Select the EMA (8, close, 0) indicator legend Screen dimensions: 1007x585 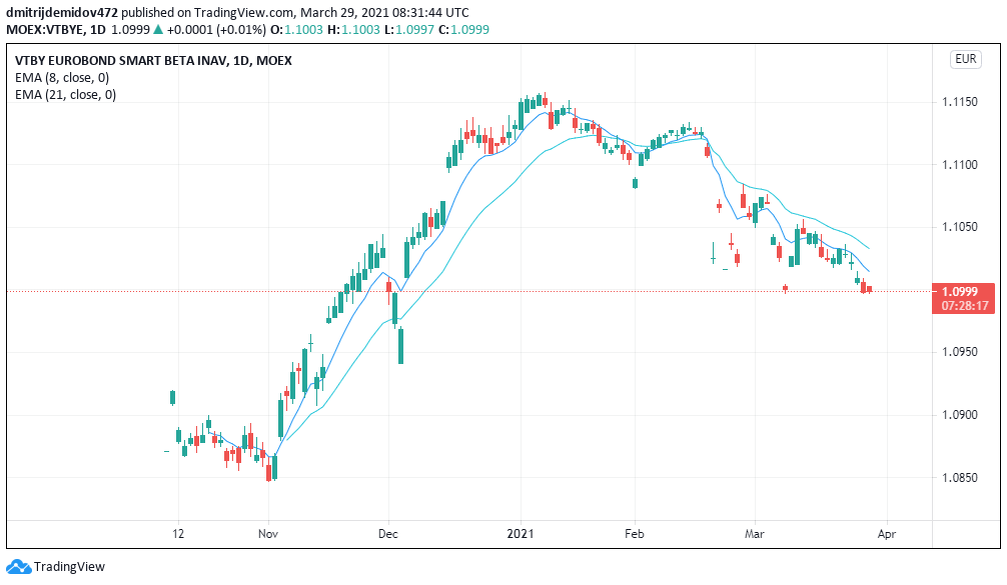click(62, 78)
